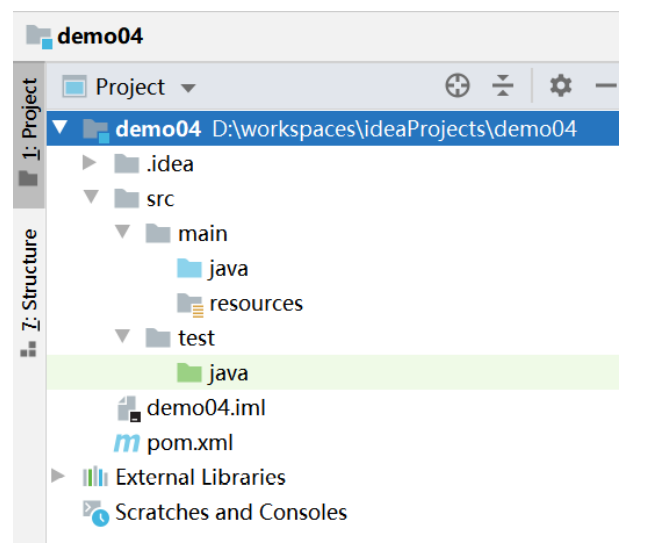Click the green test java folder icon
The image size is (651, 549).
pyautogui.click(x=189, y=372)
